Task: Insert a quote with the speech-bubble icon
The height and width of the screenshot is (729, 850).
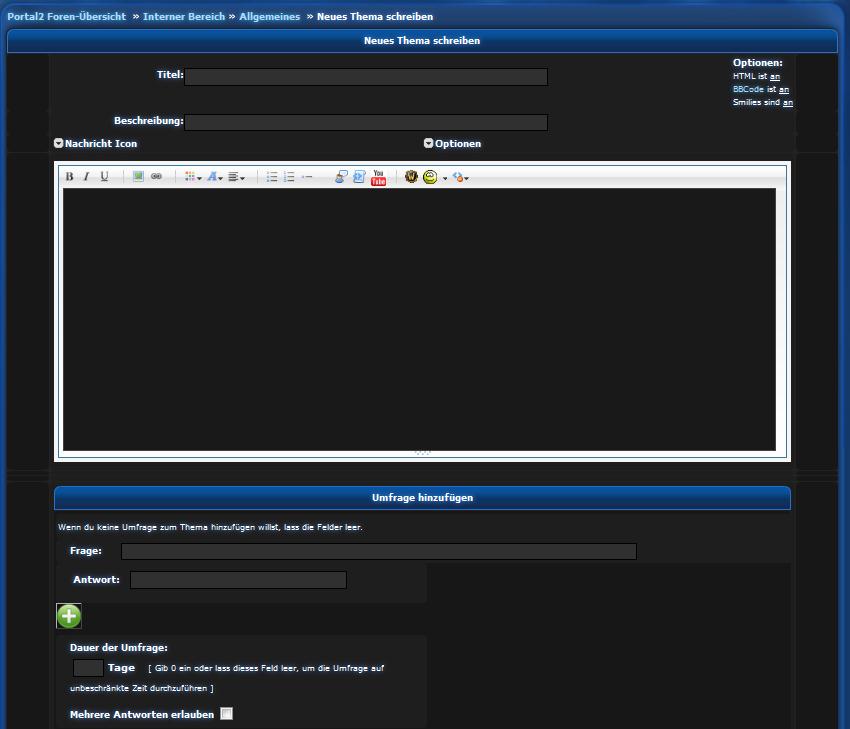Action: pos(340,177)
